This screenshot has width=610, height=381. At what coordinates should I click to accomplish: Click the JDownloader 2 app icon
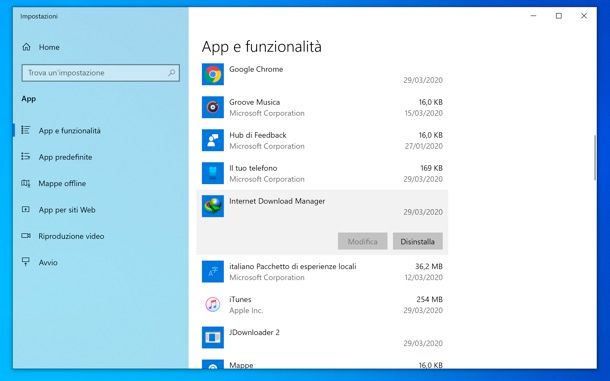pyautogui.click(x=213, y=337)
